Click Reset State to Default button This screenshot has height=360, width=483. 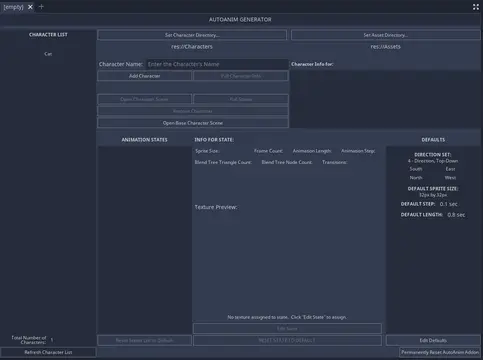(x=287, y=340)
